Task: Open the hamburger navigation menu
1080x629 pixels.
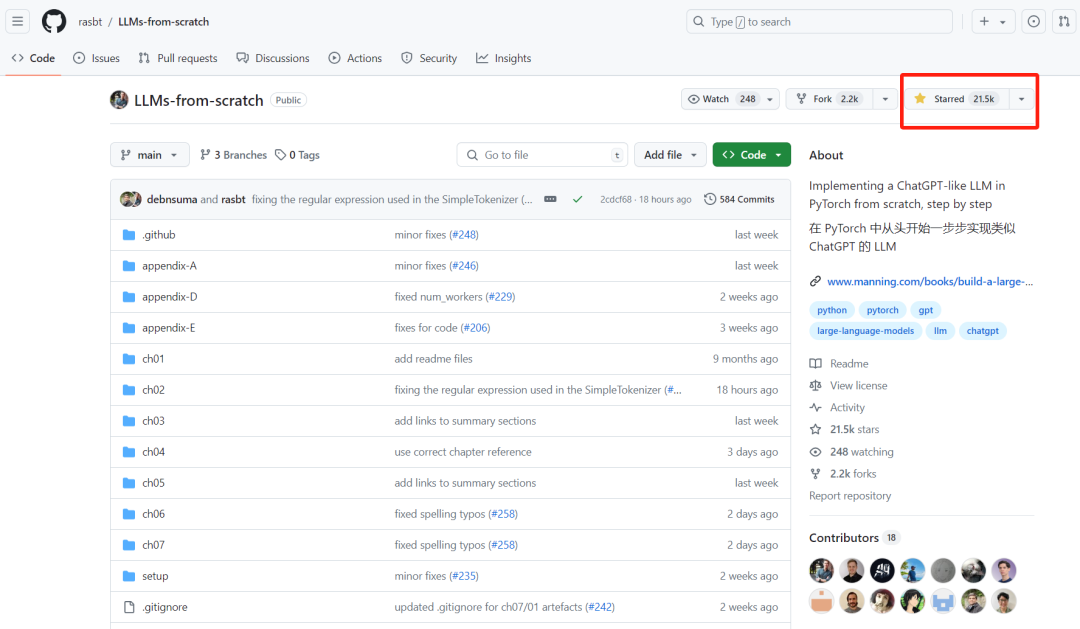Action: [17, 21]
